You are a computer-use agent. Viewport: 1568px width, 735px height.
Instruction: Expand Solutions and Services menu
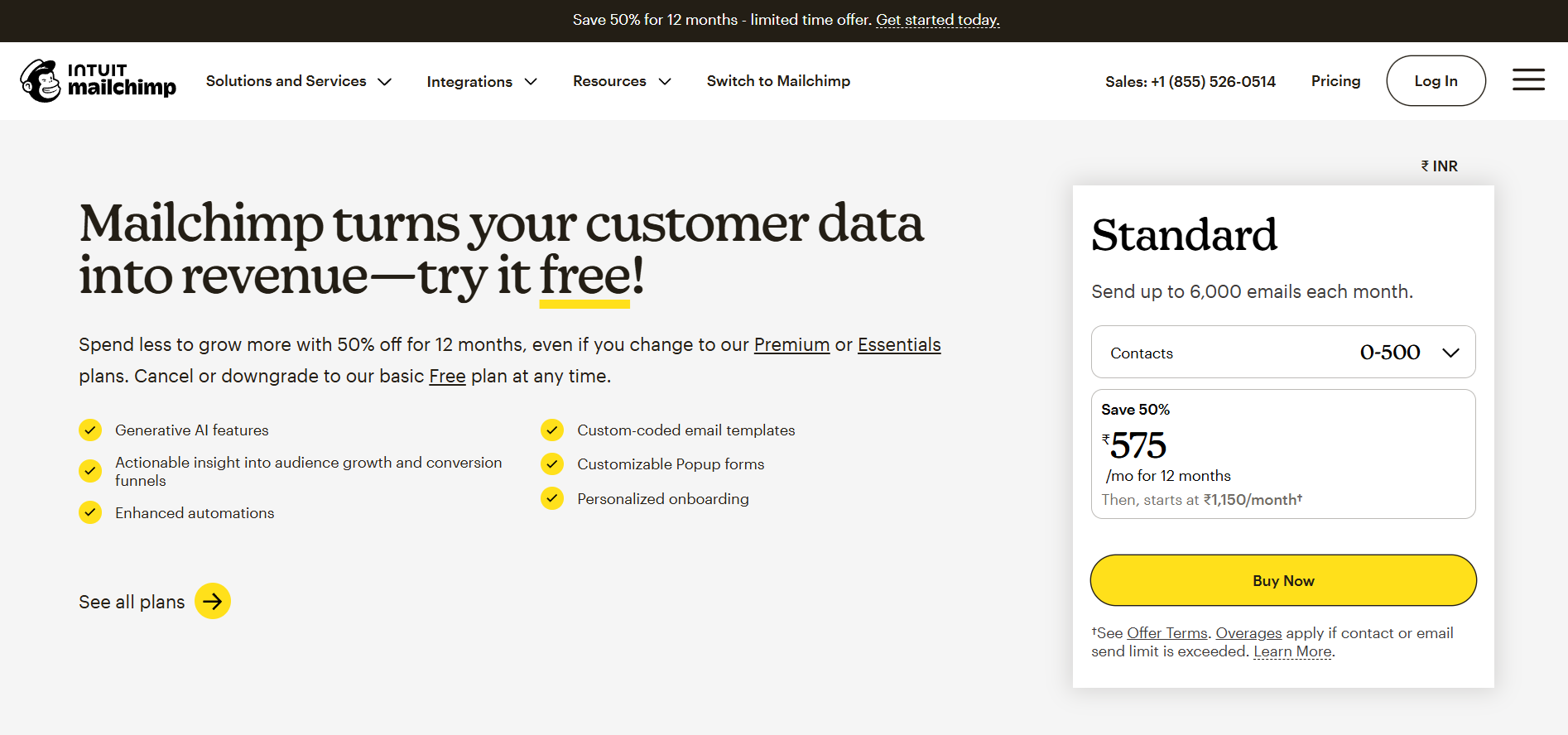(x=299, y=81)
